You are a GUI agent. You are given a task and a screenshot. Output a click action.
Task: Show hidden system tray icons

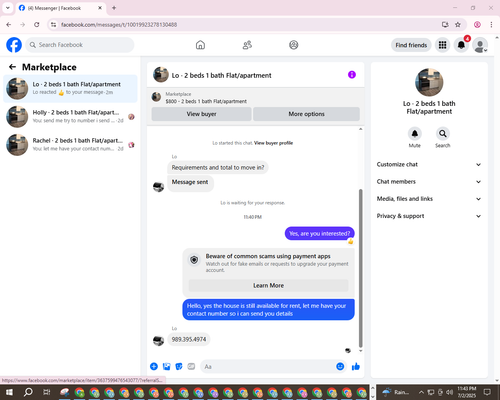coord(421,392)
